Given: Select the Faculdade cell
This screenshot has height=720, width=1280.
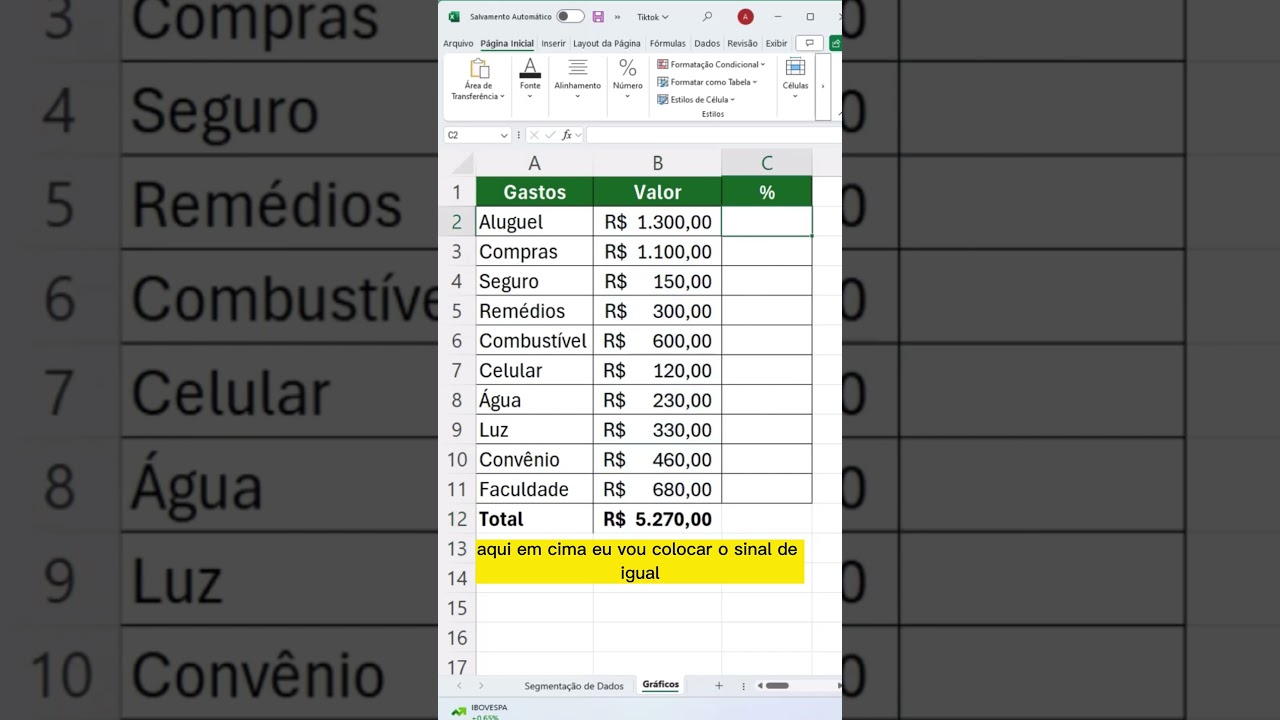Looking at the screenshot, I should click(534, 489).
